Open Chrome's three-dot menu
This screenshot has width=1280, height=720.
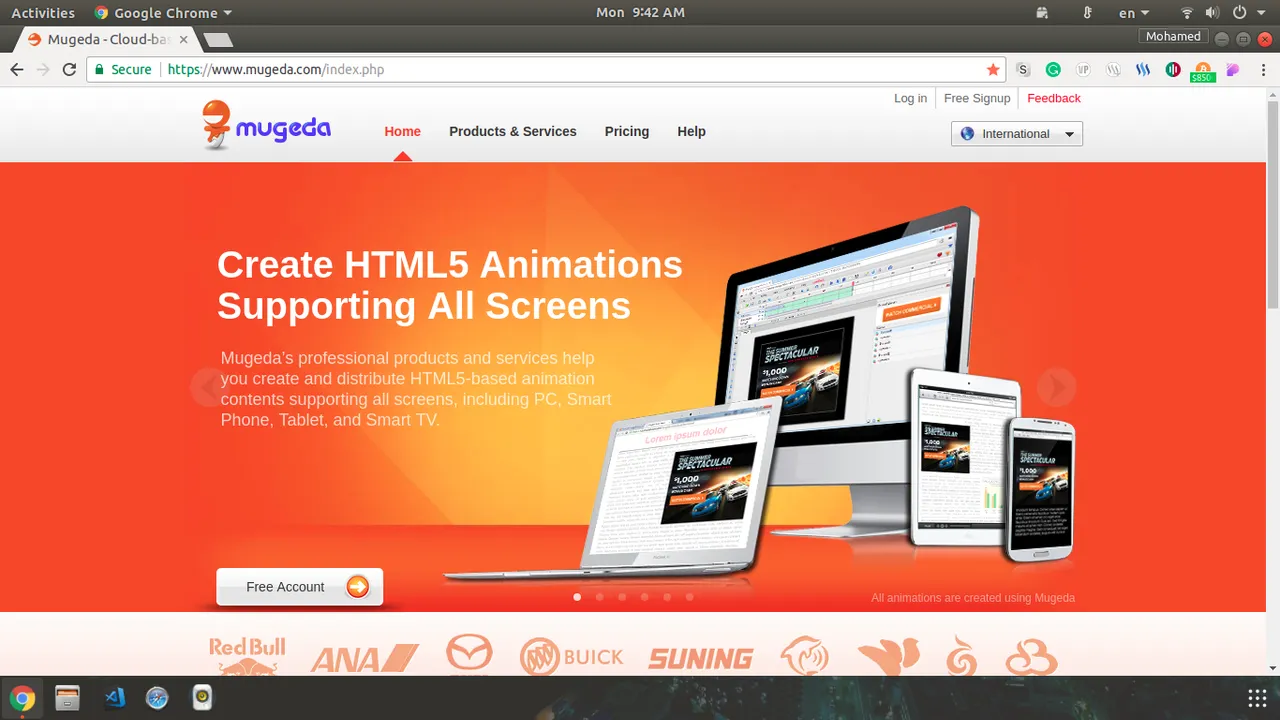coord(1262,70)
